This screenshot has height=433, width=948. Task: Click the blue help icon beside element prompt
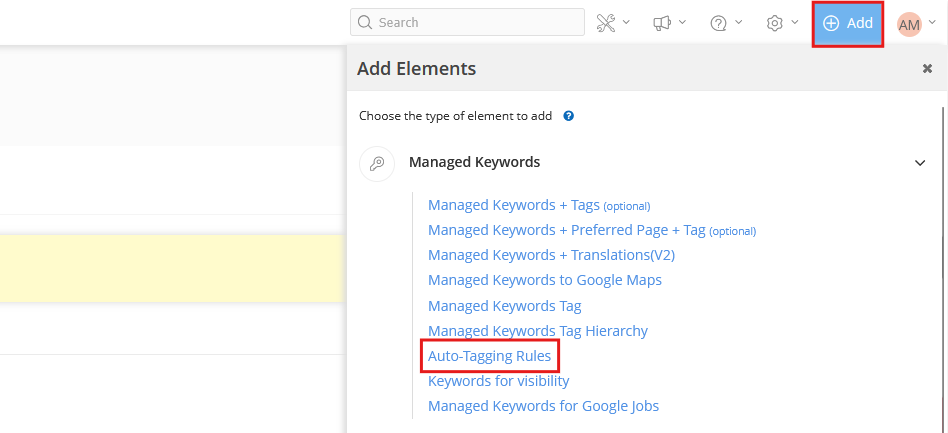[568, 116]
